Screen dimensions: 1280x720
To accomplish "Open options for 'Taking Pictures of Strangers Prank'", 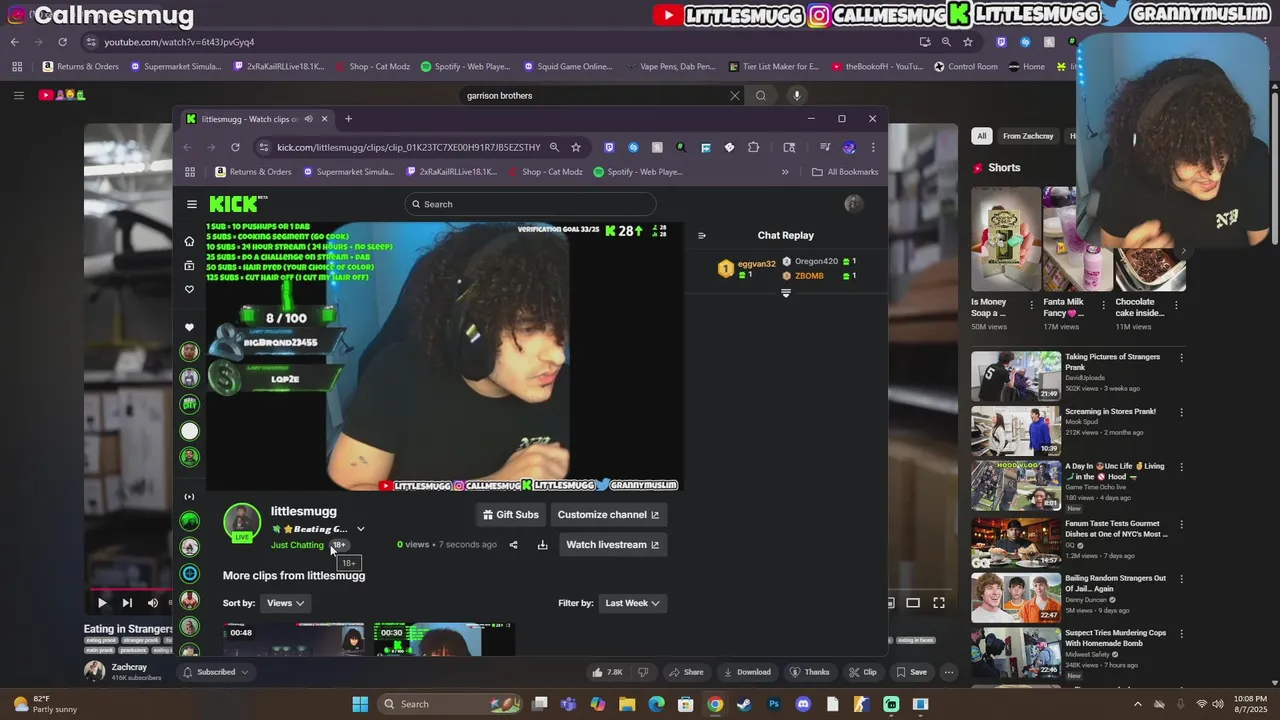I will [x=1181, y=357].
